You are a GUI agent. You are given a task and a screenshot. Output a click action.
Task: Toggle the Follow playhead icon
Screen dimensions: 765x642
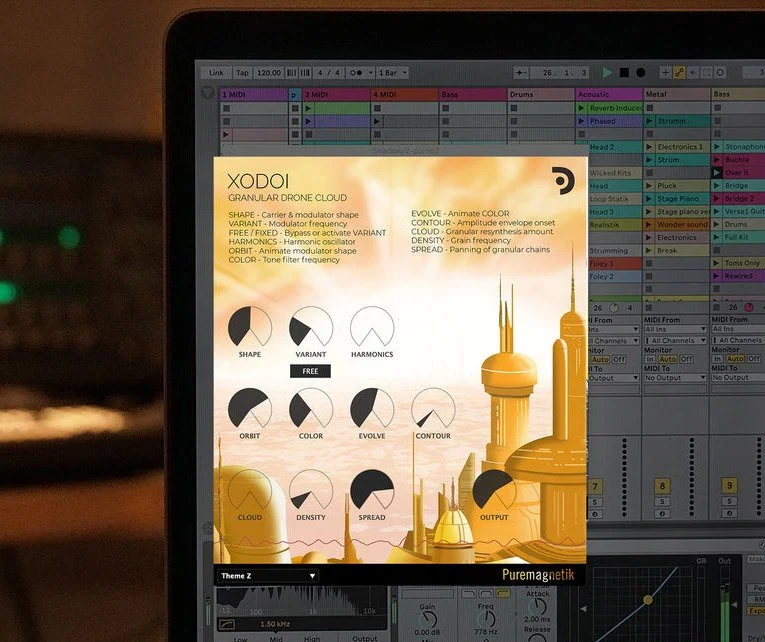click(x=521, y=73)
